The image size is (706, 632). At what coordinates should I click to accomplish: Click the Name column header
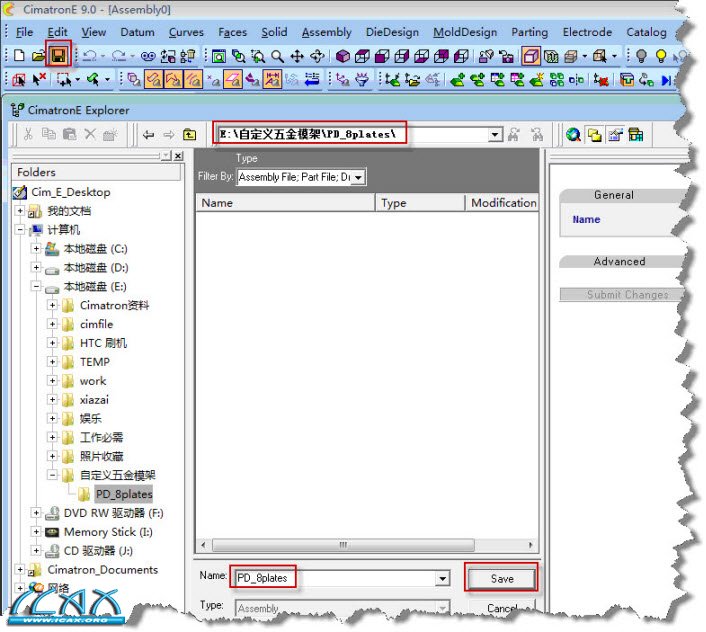tap(285, 203)
